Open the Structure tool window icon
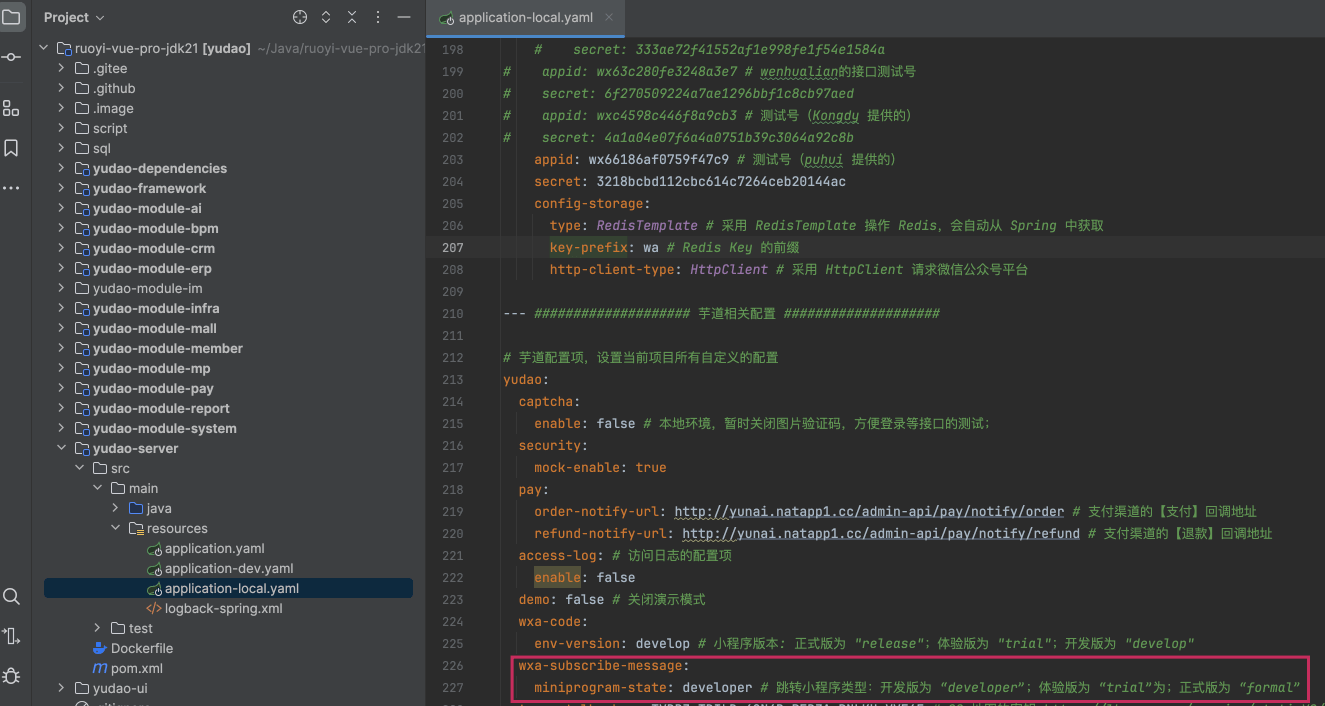Screen dimensions: 1325x706 [11, 108]
